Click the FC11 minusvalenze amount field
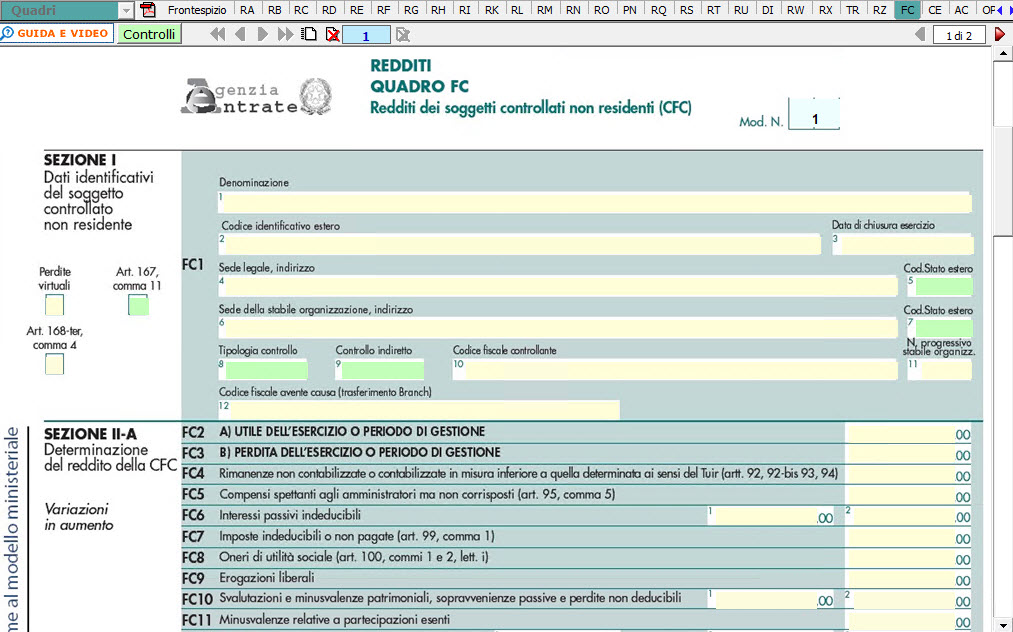Viewport: 1013px width, 632px height. (908, 620)
